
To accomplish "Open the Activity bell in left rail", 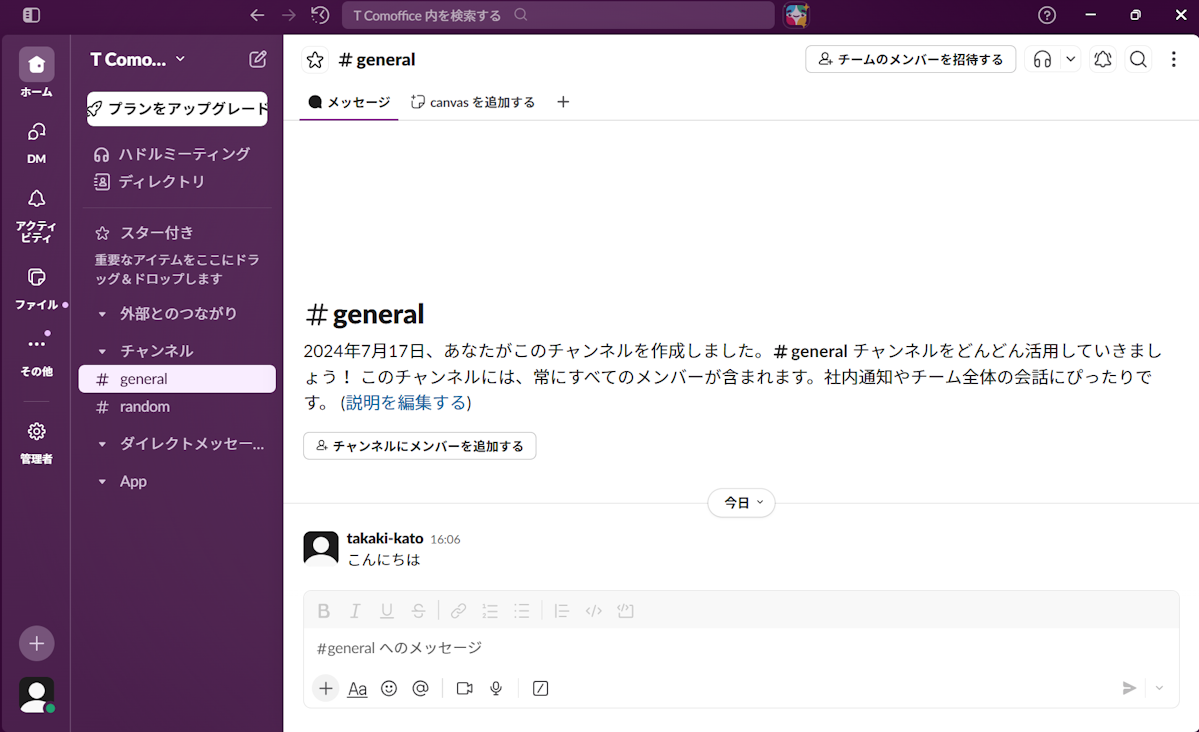I will (37, 216).
